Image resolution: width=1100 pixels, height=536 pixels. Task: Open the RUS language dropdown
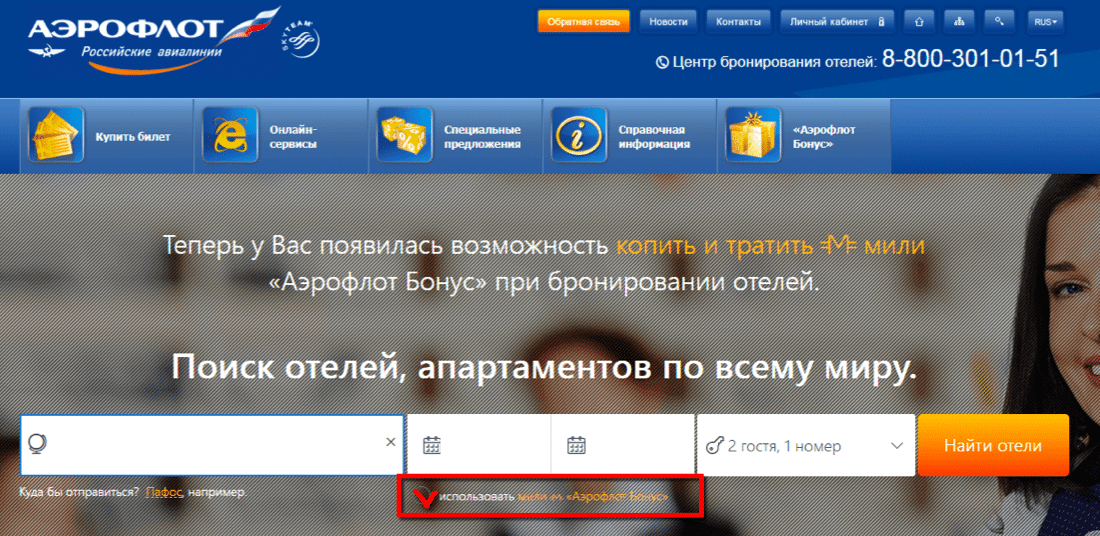click(1045, 22)
